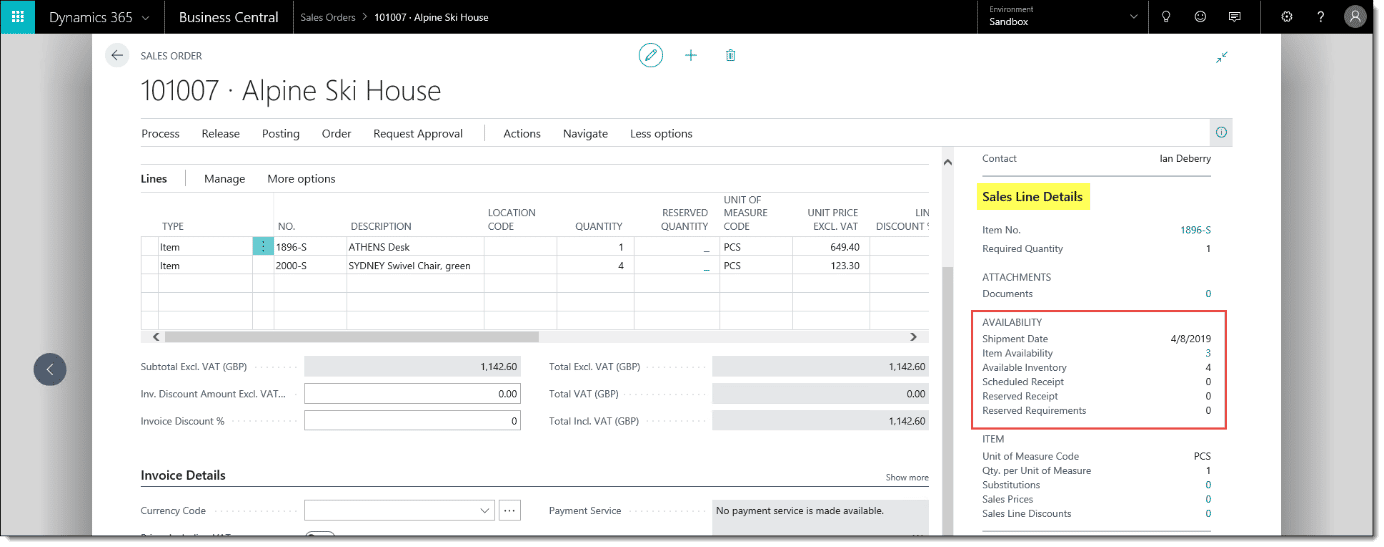Expand the Dynamics 365 dropdown
Screen dimensions: 1384x547
pos(100,17)
